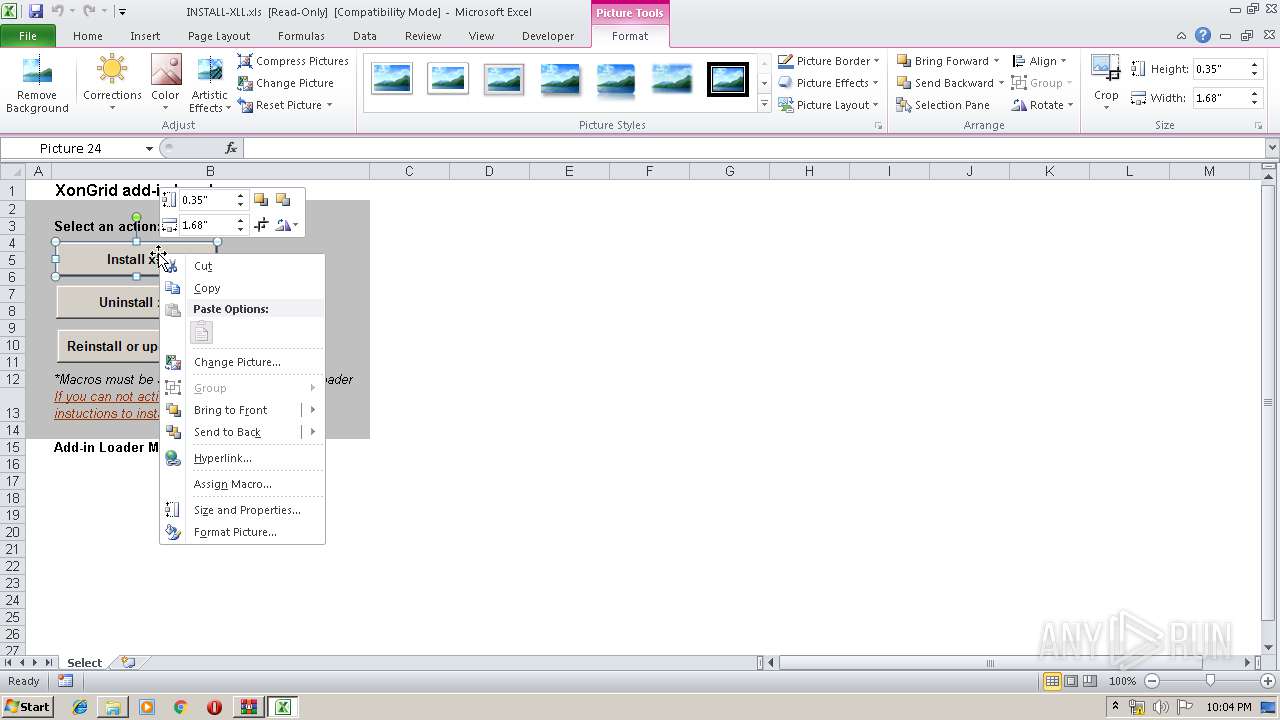Choose Copy from the context menu
Screen dimensions: 1280x720
pyautogui.click(x=243, y=288)
